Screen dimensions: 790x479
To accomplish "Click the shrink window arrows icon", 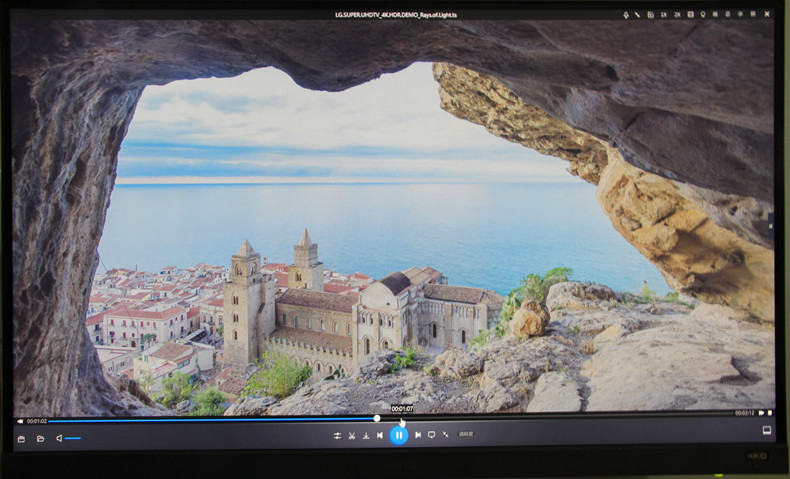I will coord(445,435).
